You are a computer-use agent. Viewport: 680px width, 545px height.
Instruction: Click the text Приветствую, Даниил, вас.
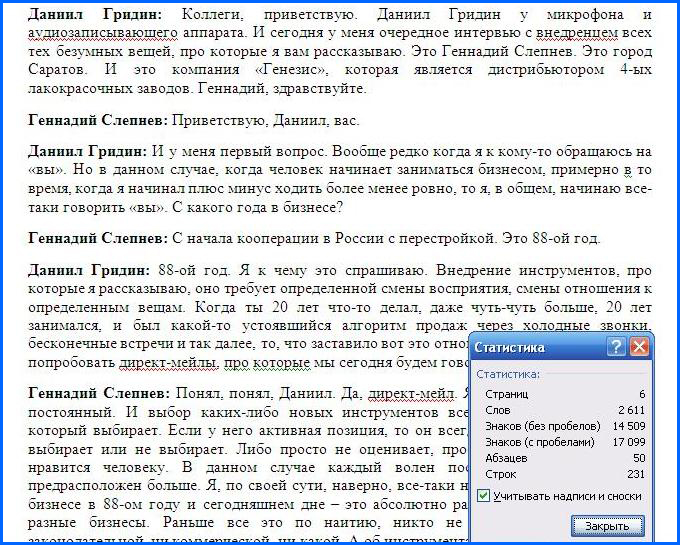tap(265, 121)
